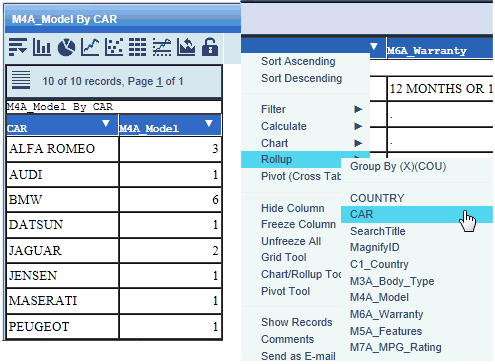Roll up by COUNTRY

click(x=377, y=198)
